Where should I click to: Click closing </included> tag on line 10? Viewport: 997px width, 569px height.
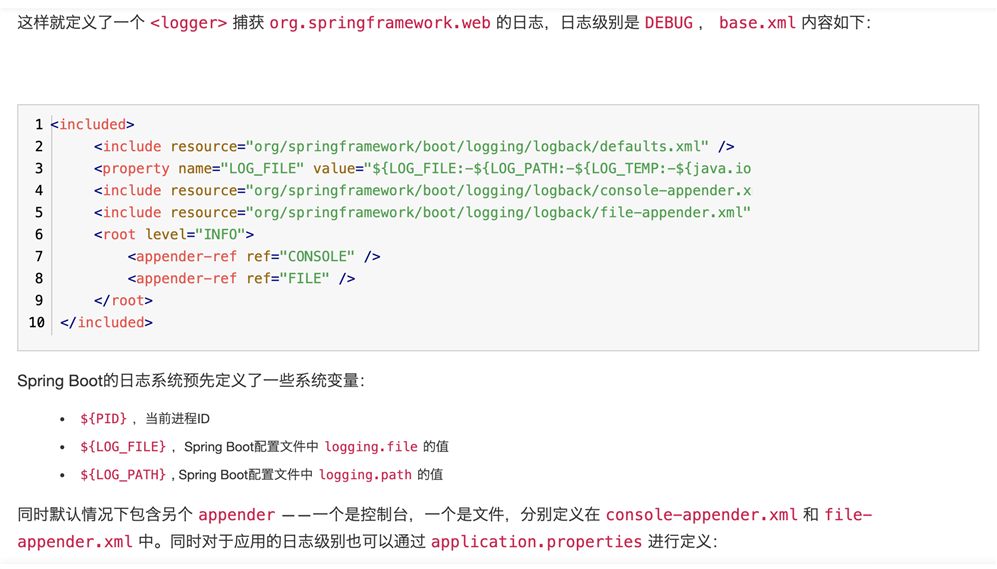106,322
